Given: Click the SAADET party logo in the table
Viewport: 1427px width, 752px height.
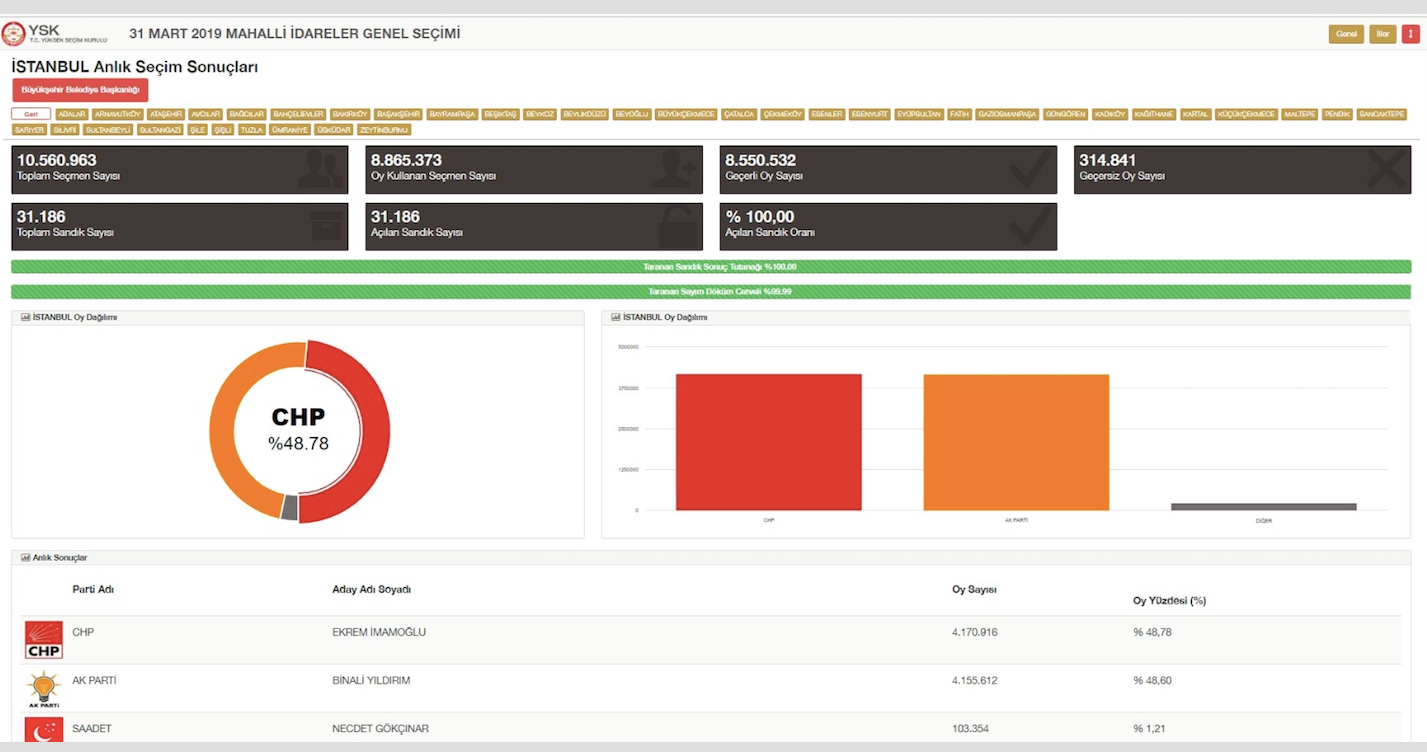Looking at the screenshot, I should tap(43, 730).
